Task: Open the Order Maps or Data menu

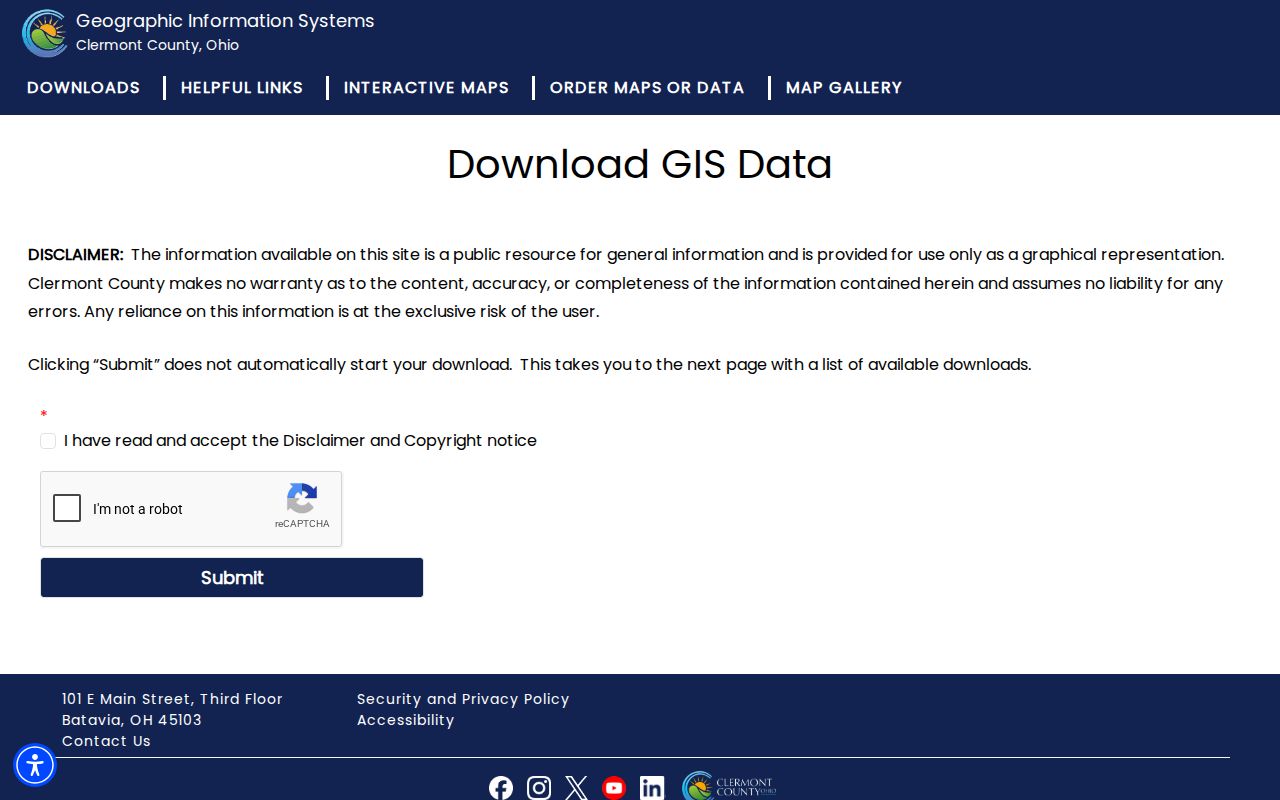Action: [x=647, y=88]
